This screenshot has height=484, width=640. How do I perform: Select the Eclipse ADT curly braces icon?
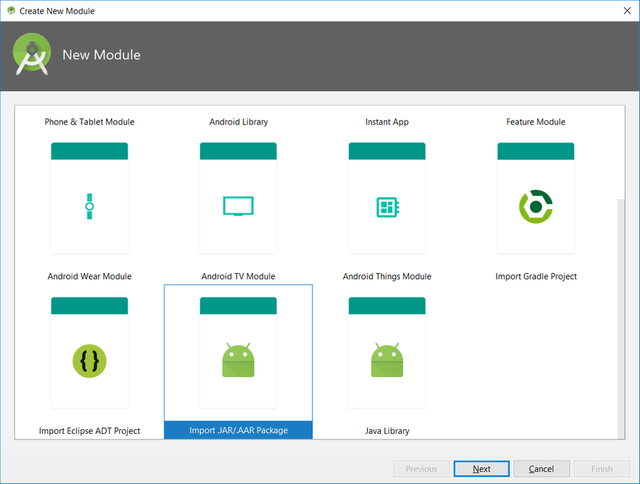89,360
